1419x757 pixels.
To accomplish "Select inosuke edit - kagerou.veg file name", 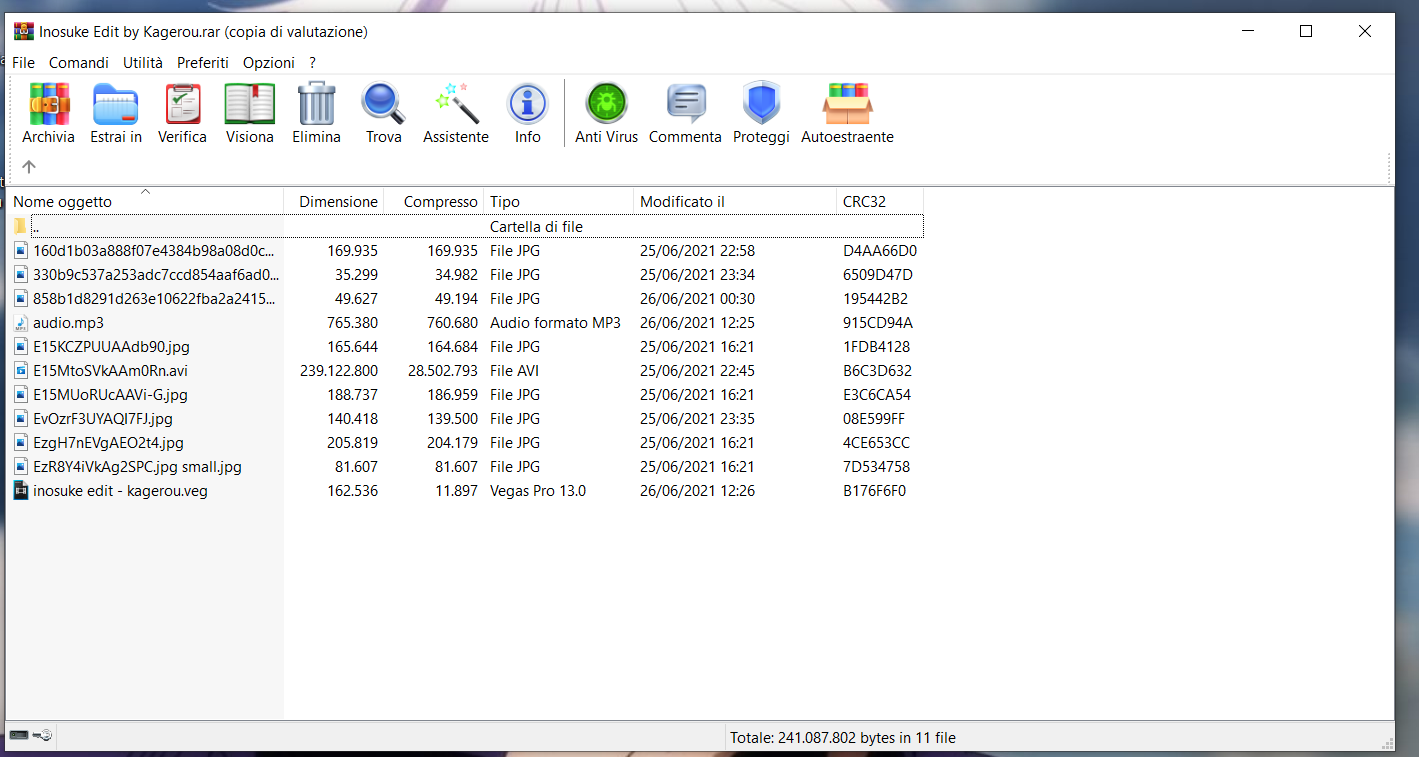I will click(x=120, y=491).
